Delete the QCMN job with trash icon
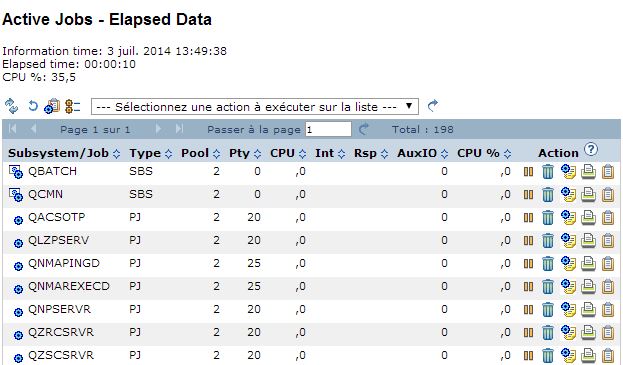Image resolution: width=623 pixels, height=365 pixels. point(548,195)
